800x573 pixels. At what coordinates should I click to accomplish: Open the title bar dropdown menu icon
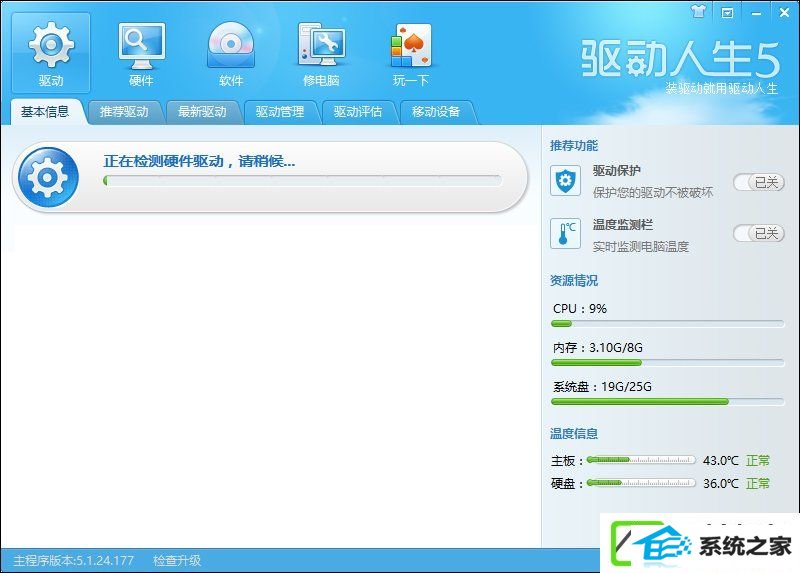[x=727, y=12]
